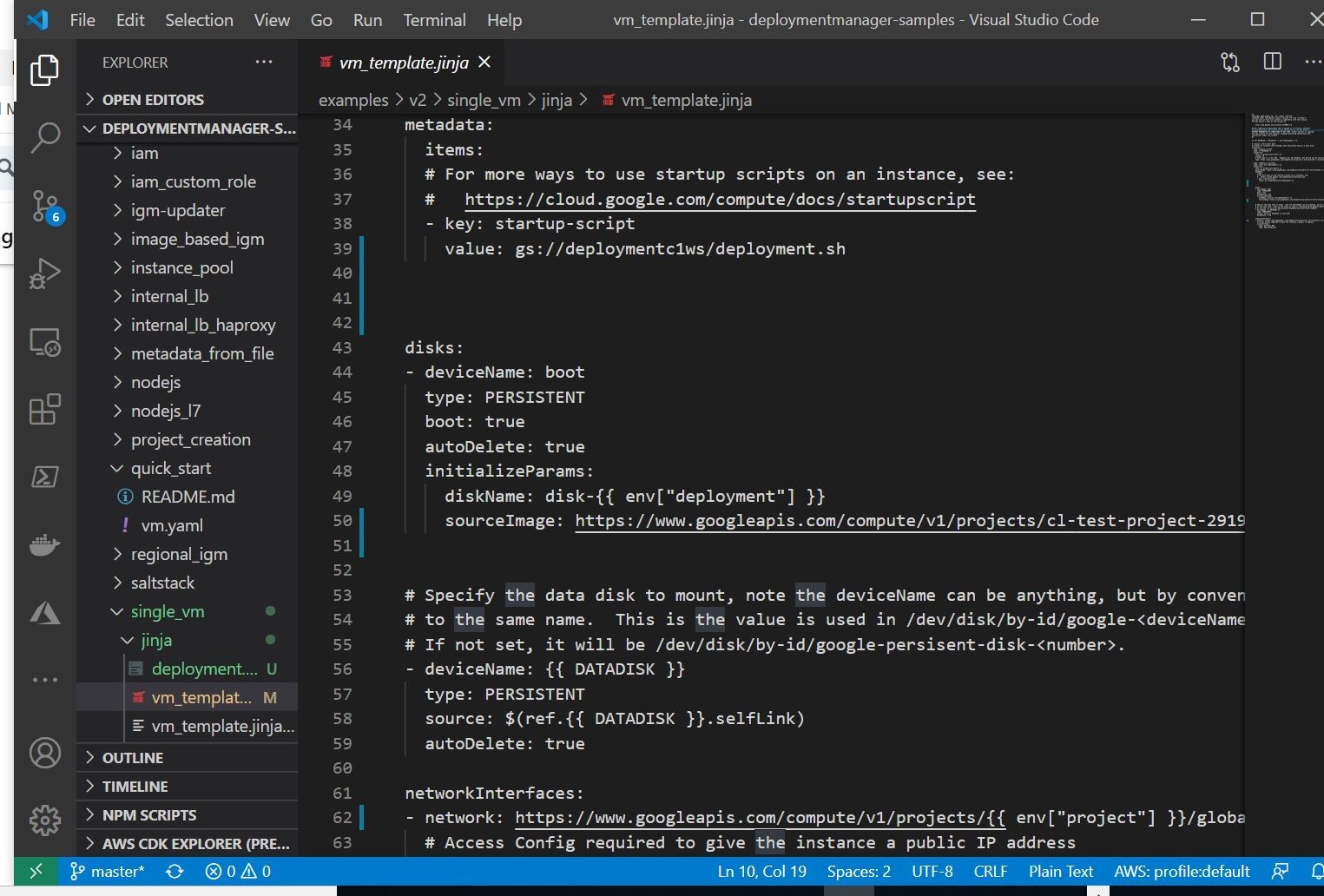
Task: Expand the Open Editors section
Action: click(x=188, y=99)
